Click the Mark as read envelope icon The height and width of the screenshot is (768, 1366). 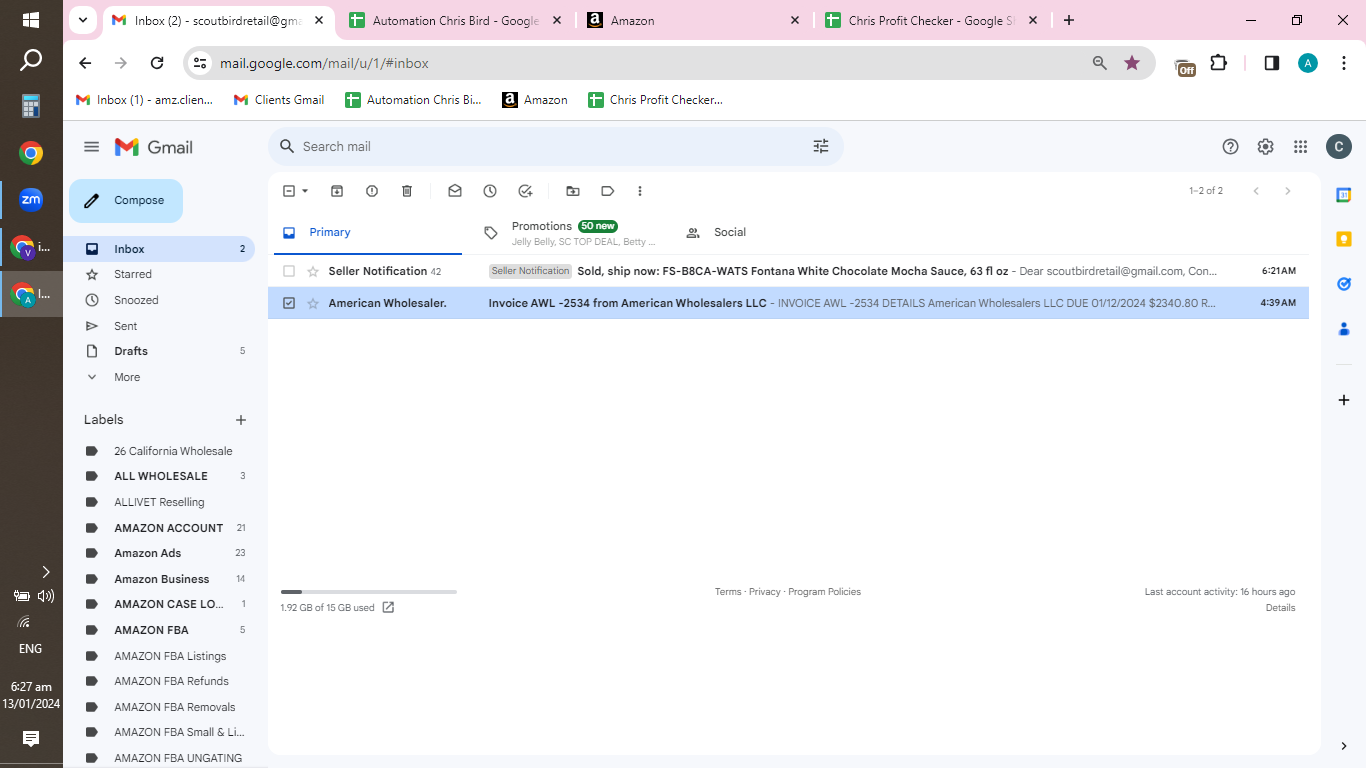455,191
